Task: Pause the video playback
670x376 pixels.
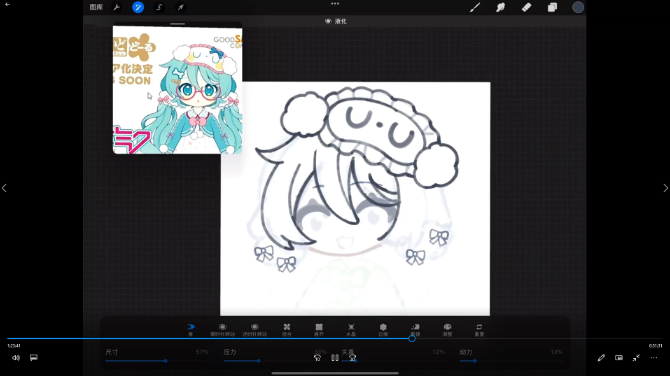Action: pos(335,358)
